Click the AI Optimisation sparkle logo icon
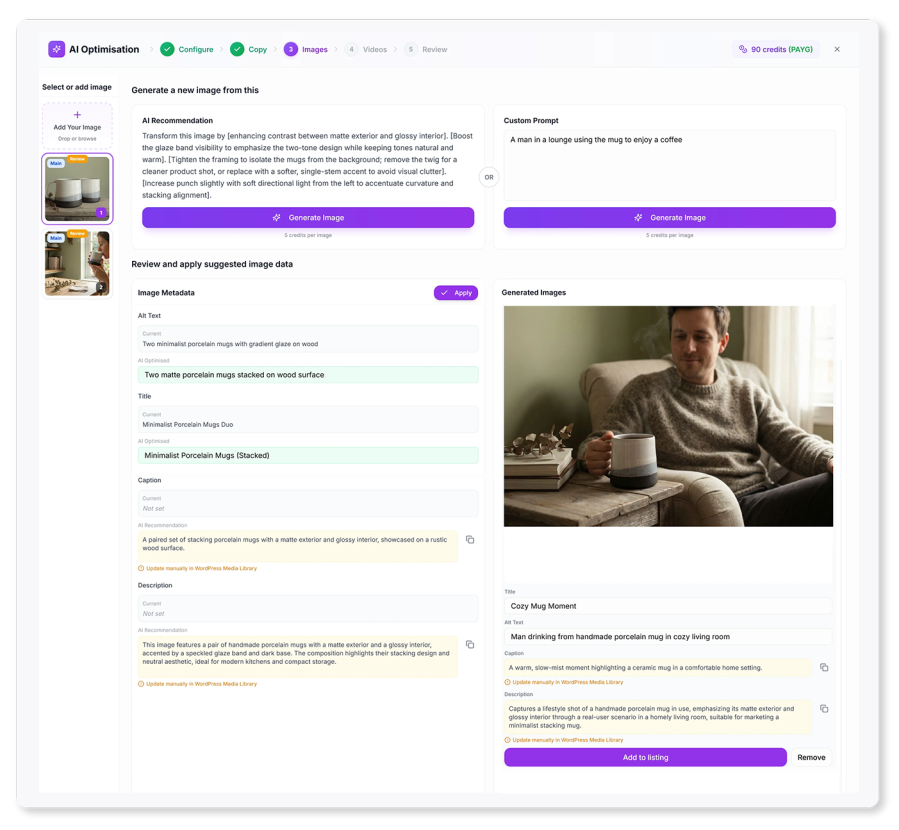The width and height of the screenshot is (899, 830). tap(56, 49)
